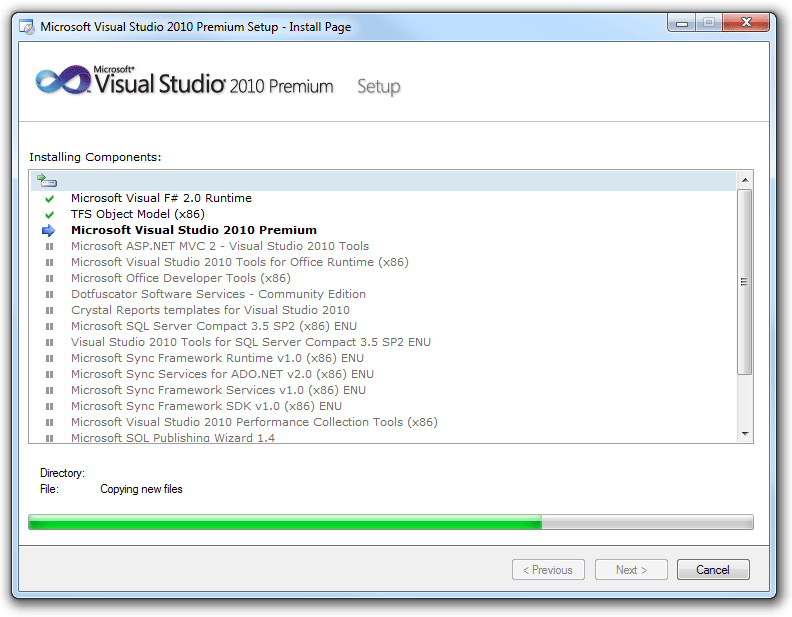
Task: Click the pending icon beside Sync Framework SDK v1.0
Action: [x=50, y=406]
